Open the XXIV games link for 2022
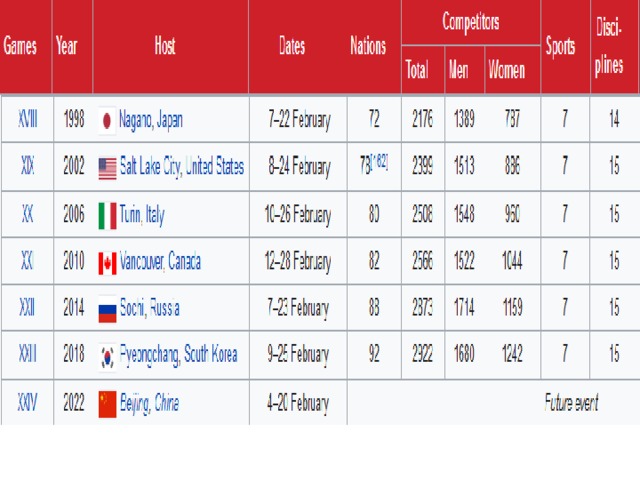Screen dimensions: 640x480 tap(27, 402)
